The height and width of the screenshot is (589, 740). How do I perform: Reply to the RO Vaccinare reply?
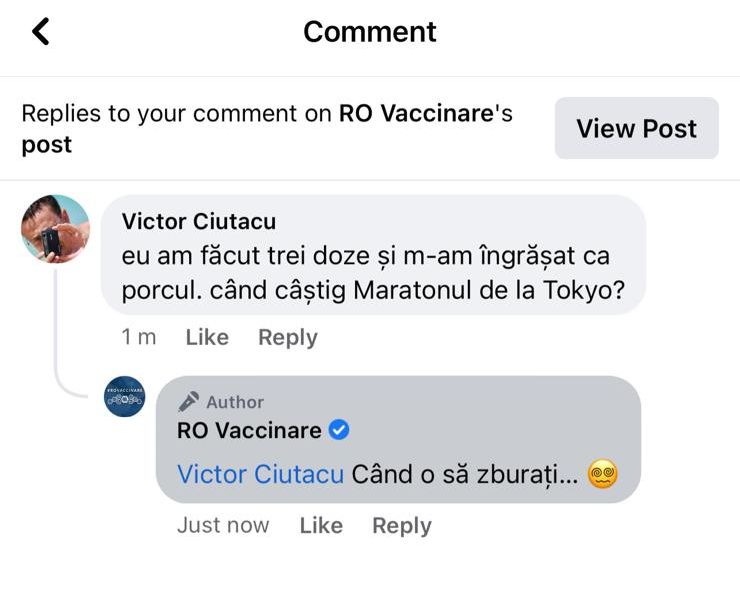[402, 526]
